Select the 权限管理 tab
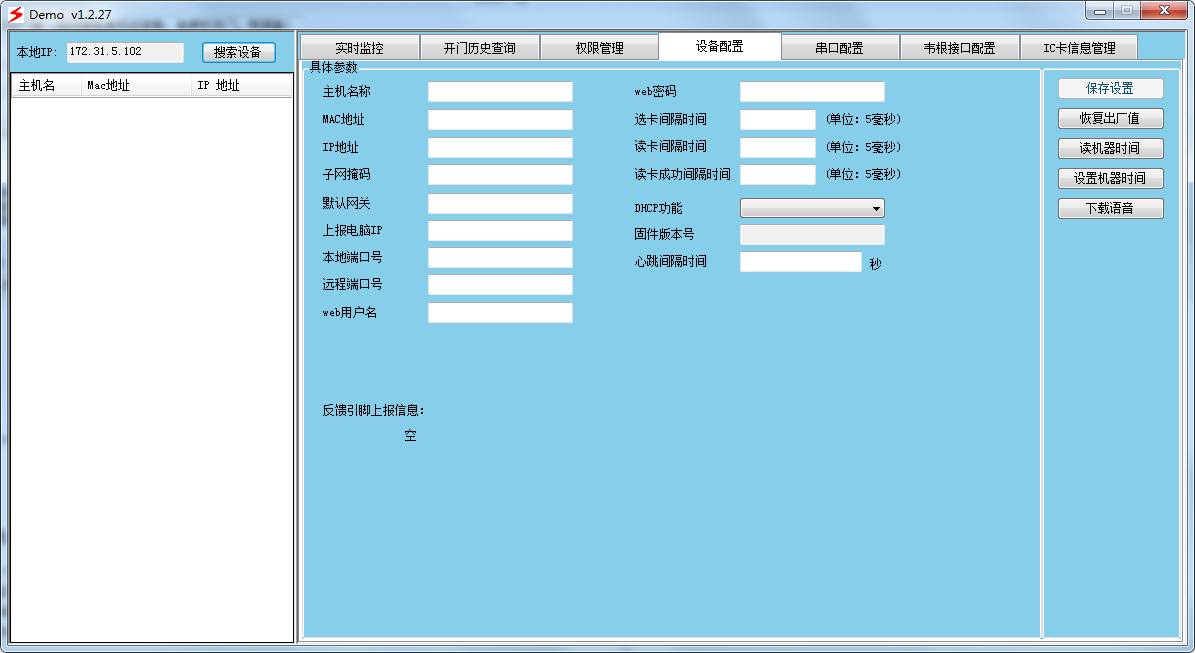The image size is (1195, 653). (x=599, y=48)
